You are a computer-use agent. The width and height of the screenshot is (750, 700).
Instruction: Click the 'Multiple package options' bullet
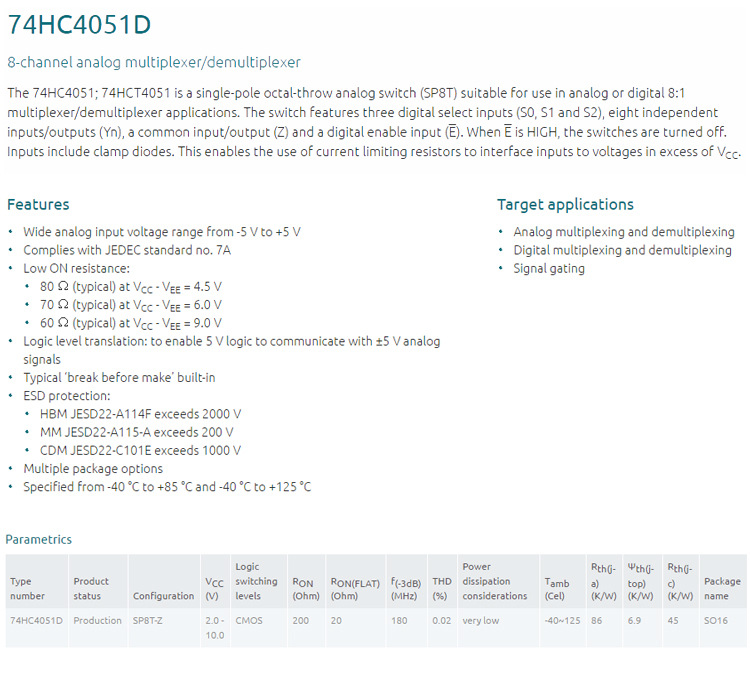(93, 468)
